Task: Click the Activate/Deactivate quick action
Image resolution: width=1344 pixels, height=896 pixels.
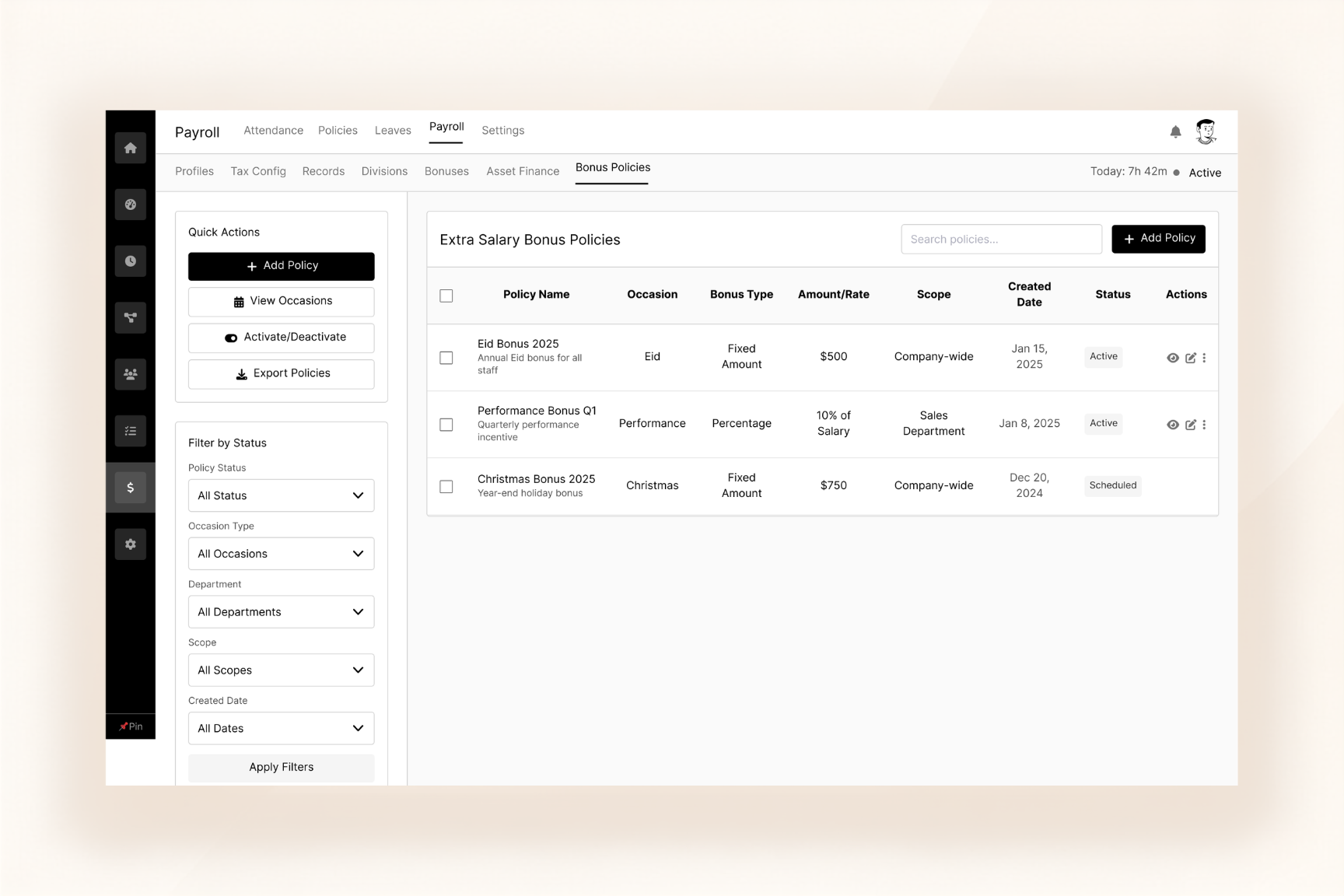Action: [x=281, y=338]
